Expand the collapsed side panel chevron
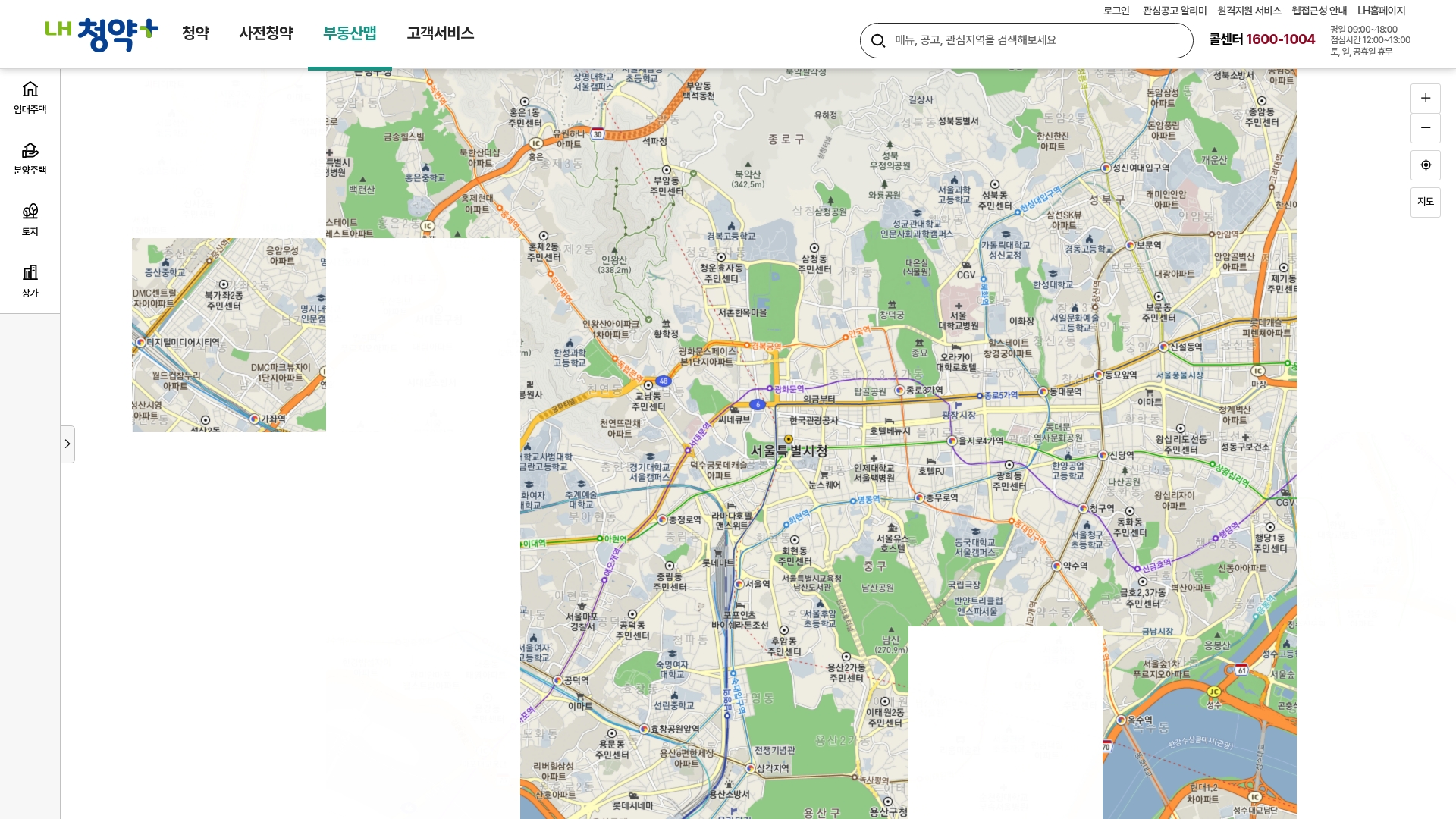Image resolution: width=1456 pixels, height=819 pixels. (x=67, y=444)
